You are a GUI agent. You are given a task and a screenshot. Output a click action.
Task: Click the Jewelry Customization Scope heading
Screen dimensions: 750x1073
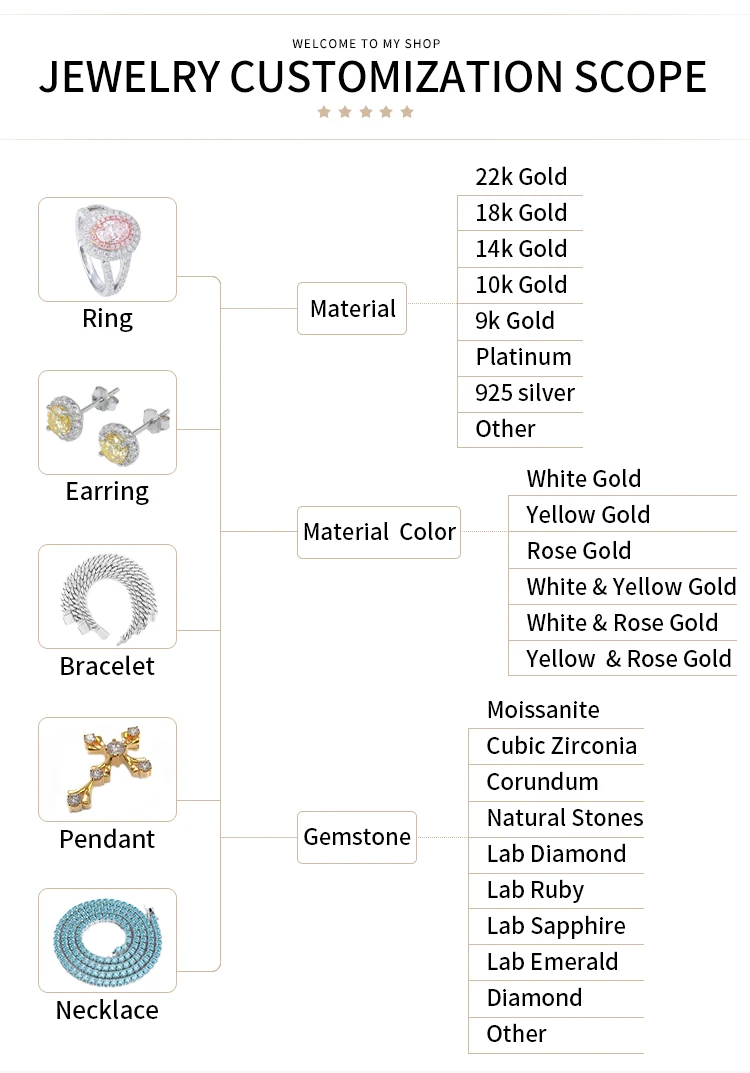[373, 77]
